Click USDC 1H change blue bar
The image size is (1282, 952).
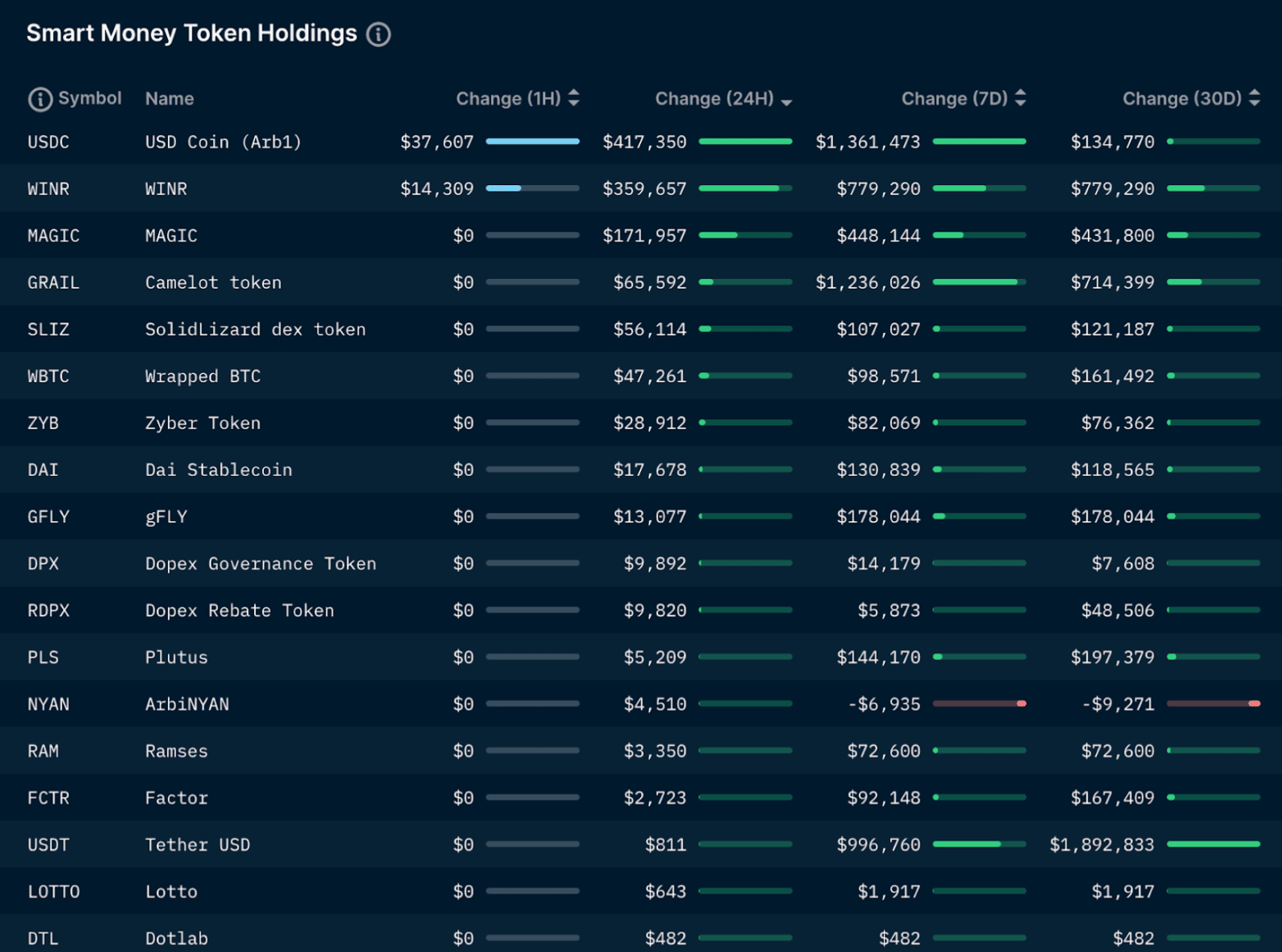[x=532, y=142]
